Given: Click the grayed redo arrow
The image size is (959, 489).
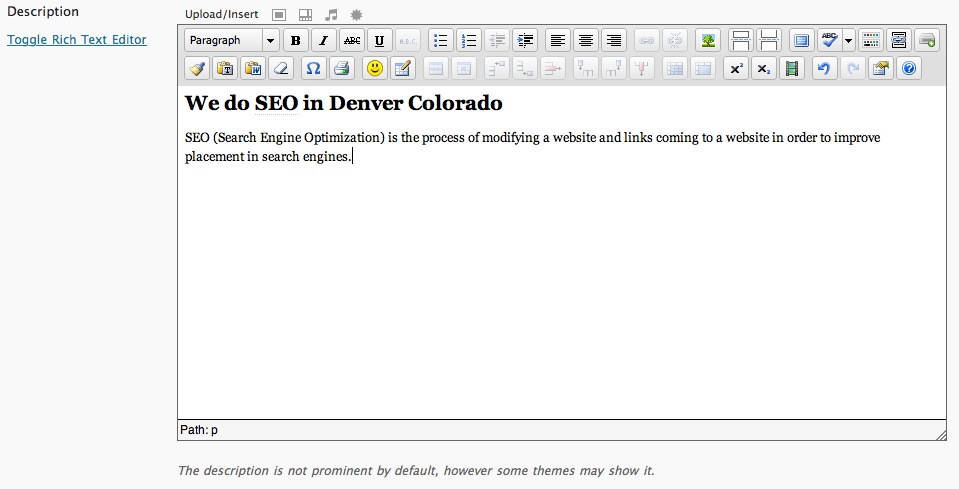Looking at the screenshot, I should coord(853,68).
